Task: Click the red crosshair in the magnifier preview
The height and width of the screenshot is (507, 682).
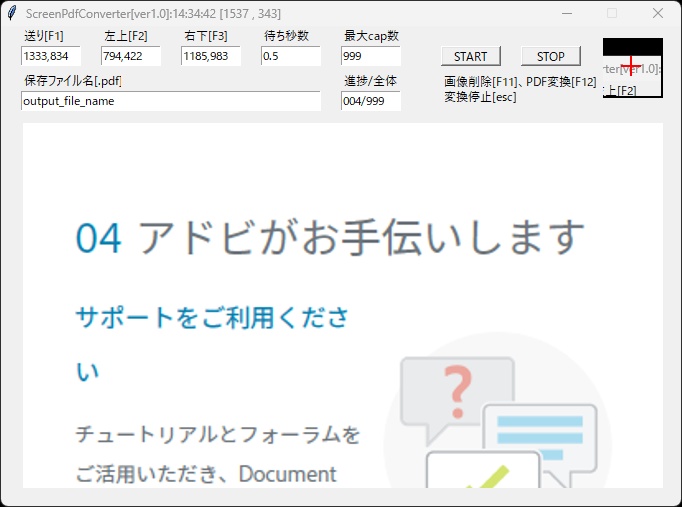Action: [630, 64]
